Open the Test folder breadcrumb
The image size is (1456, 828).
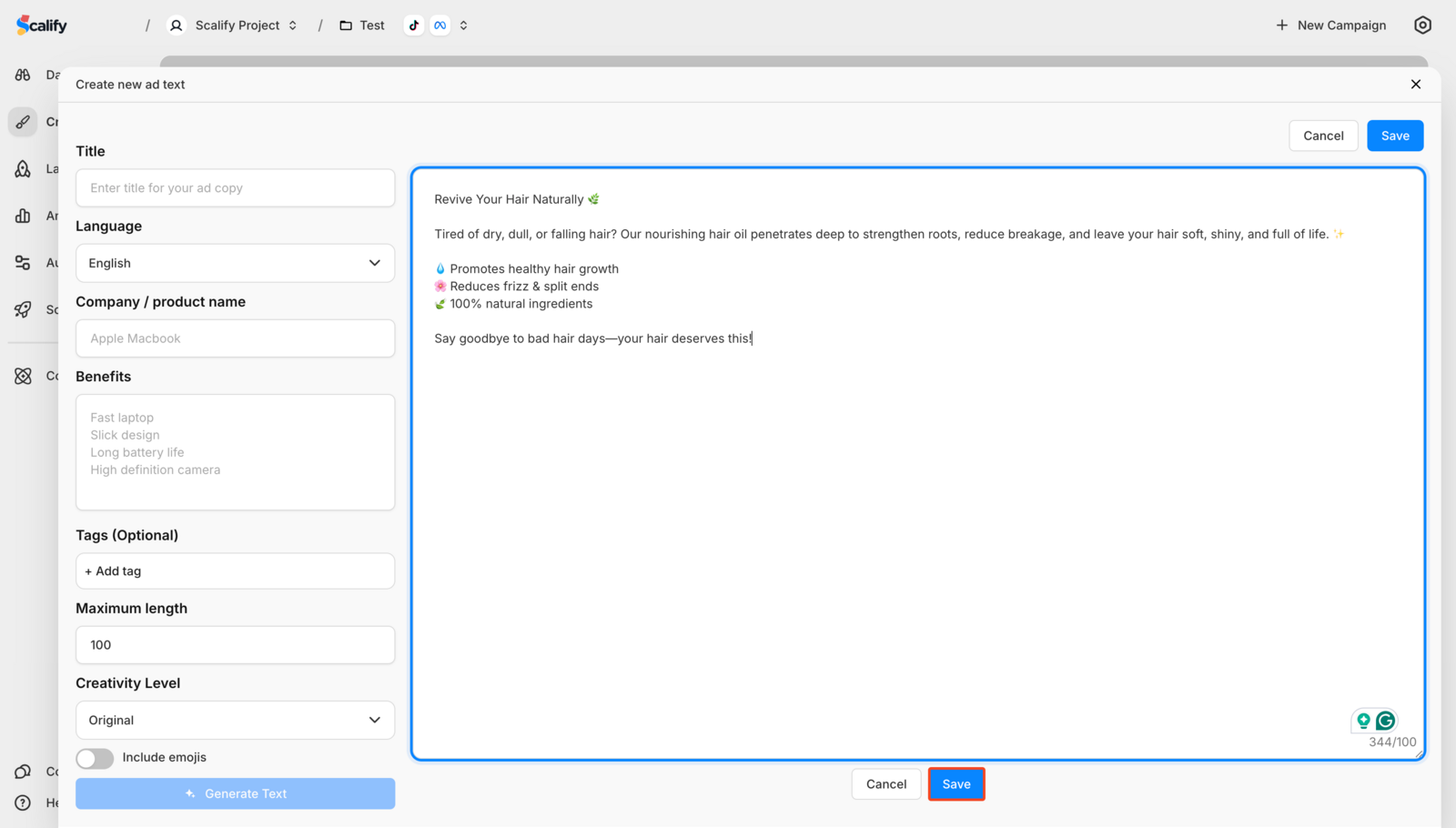pyautogui.click(x=362, y=25)
